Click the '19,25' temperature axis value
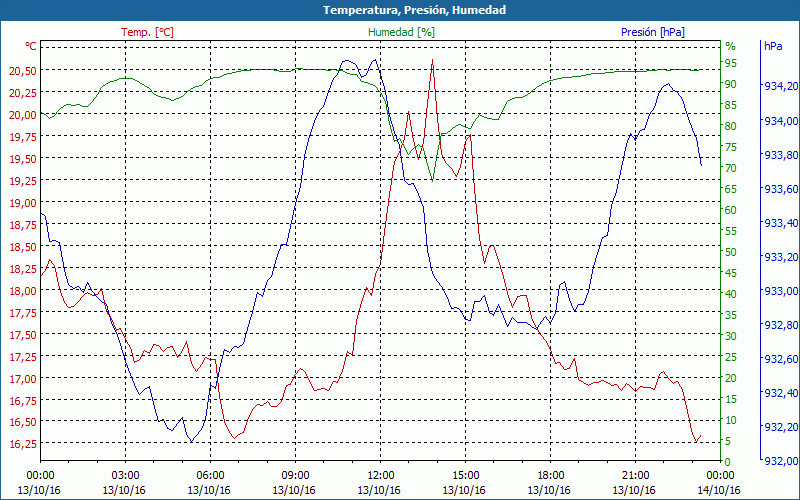This screenshot has height=500, width=800. coord(23,181)
